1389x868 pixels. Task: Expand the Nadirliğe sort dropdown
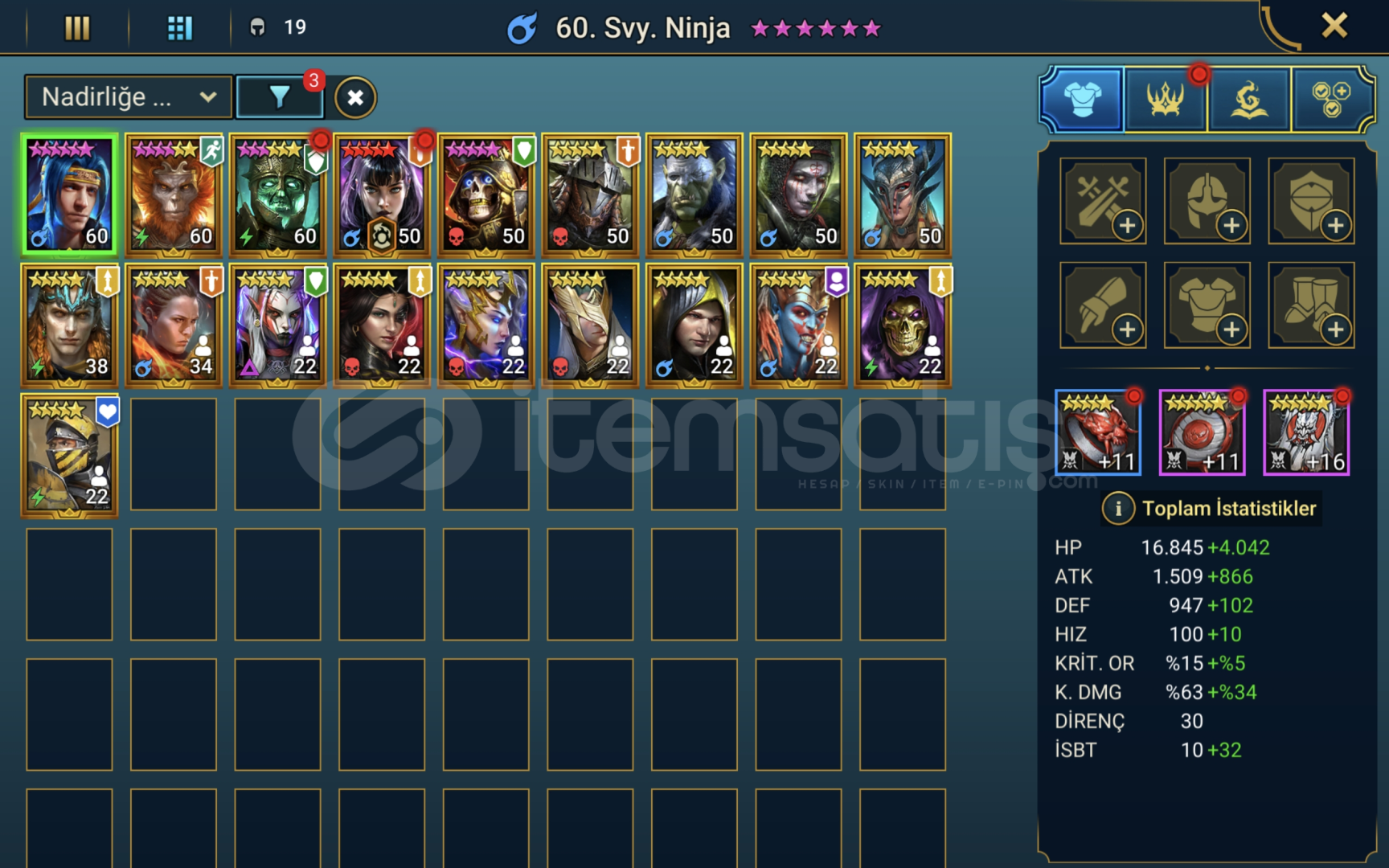coord(129,97)
